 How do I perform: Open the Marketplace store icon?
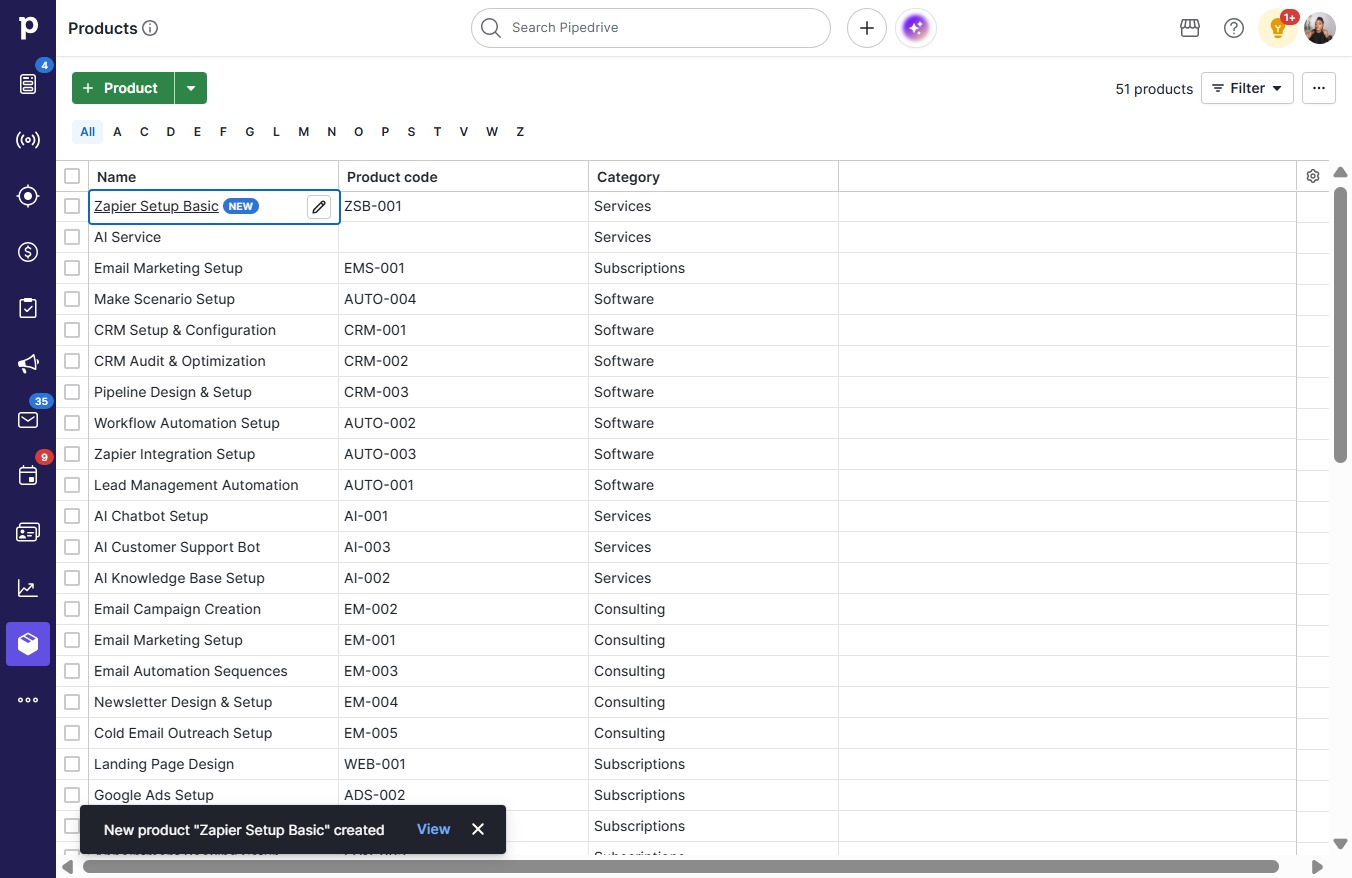[1190, 28]
